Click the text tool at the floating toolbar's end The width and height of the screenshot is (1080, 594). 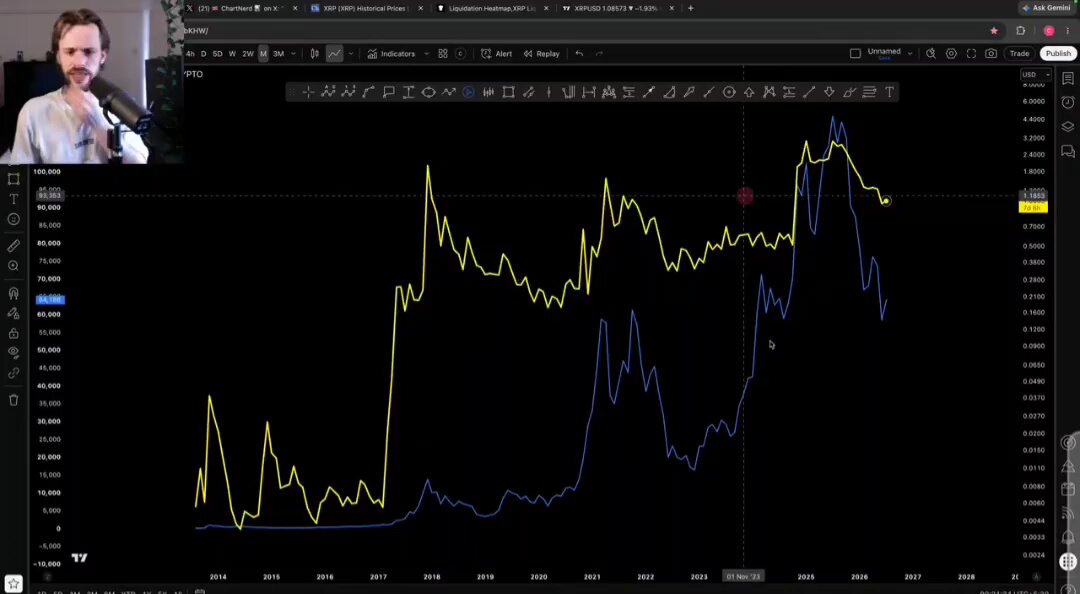889,92
